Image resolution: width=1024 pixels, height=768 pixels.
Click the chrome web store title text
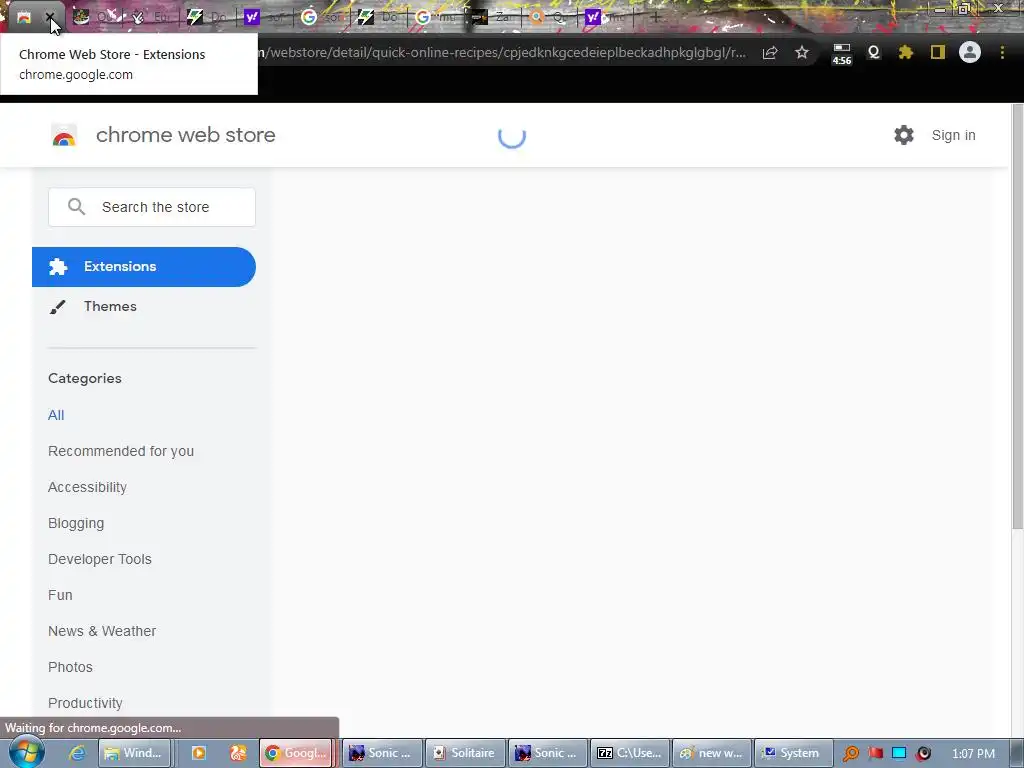[185, 135]
